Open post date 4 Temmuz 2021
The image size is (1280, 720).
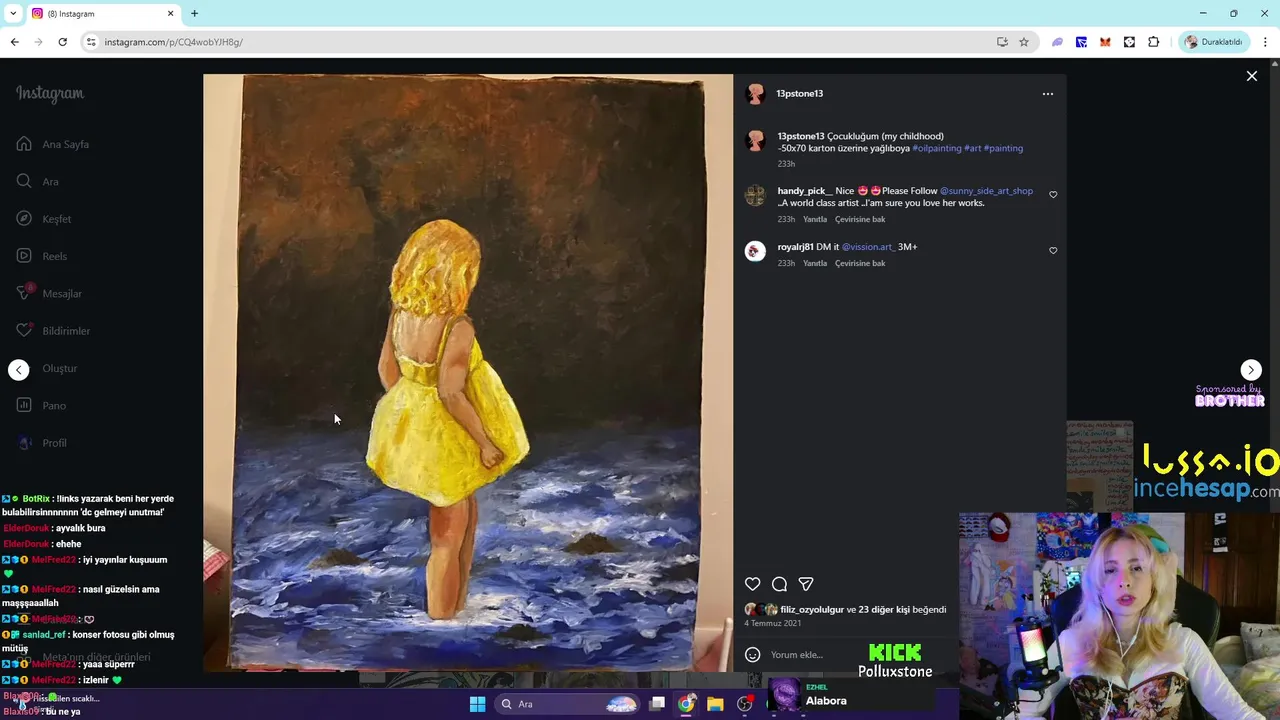(773, 624)
